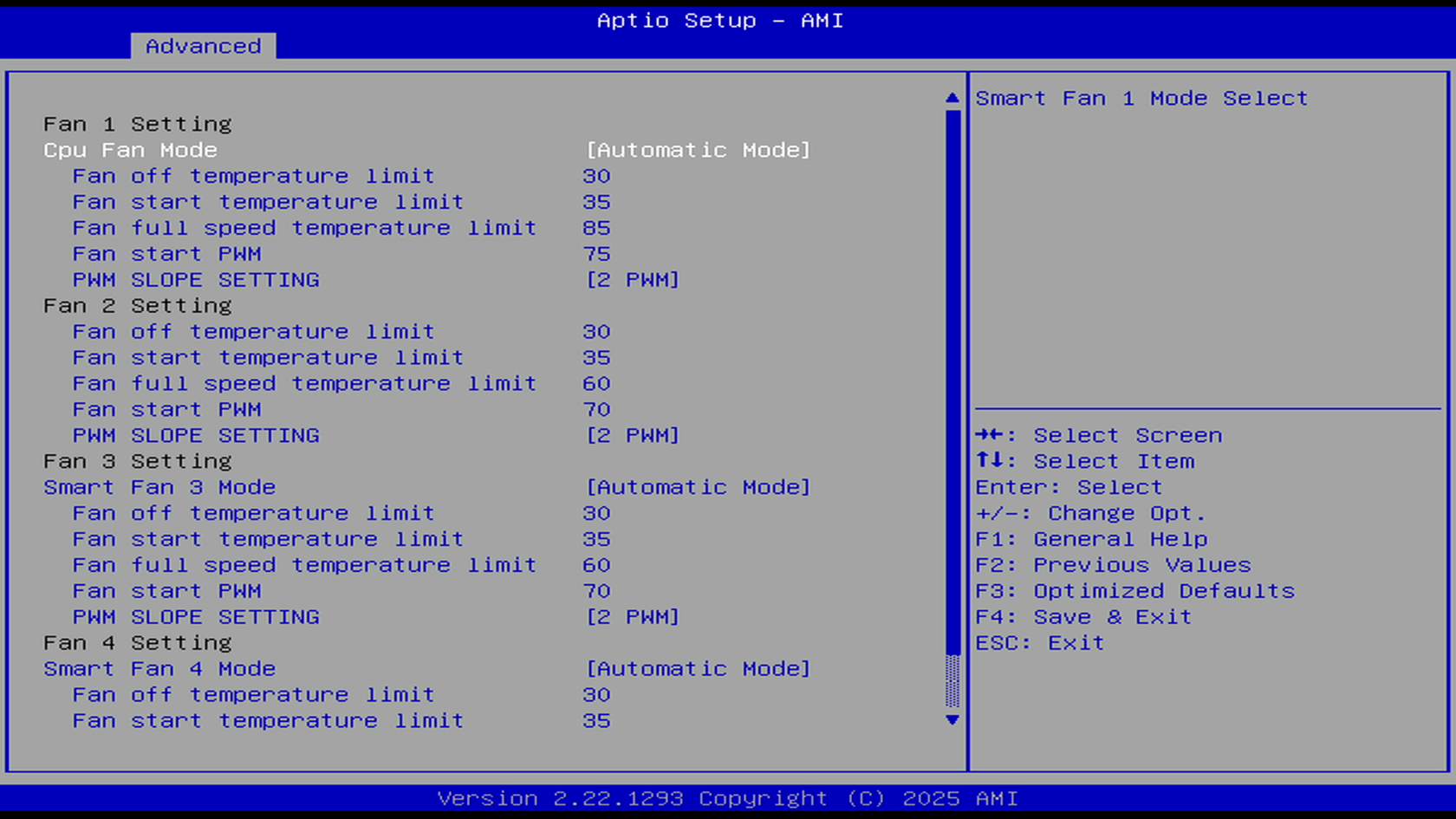The image size is (1456, 819).
Task: Click the Select Screen arrows hint
Action: pos(1098,435)
